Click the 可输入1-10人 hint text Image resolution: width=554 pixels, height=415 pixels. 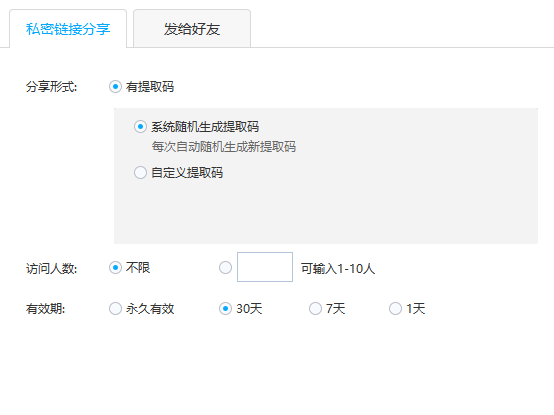coord(338,269)
